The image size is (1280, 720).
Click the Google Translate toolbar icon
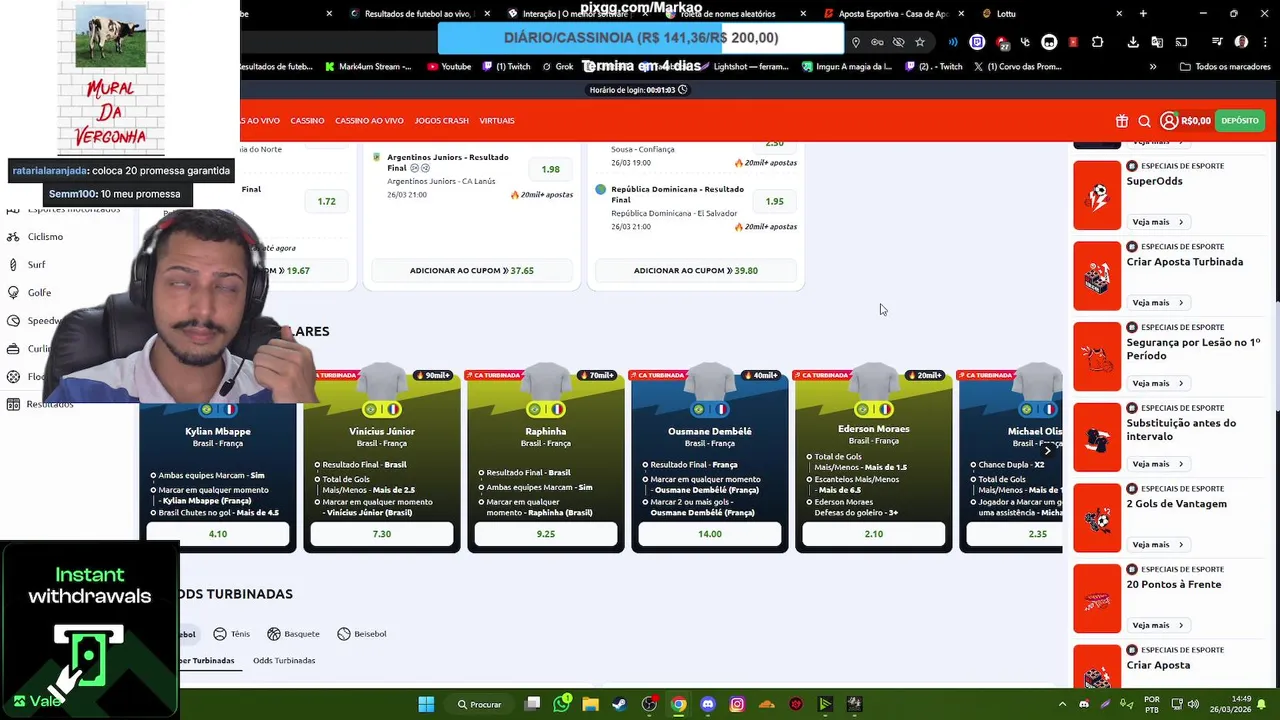pos(1157,42)
